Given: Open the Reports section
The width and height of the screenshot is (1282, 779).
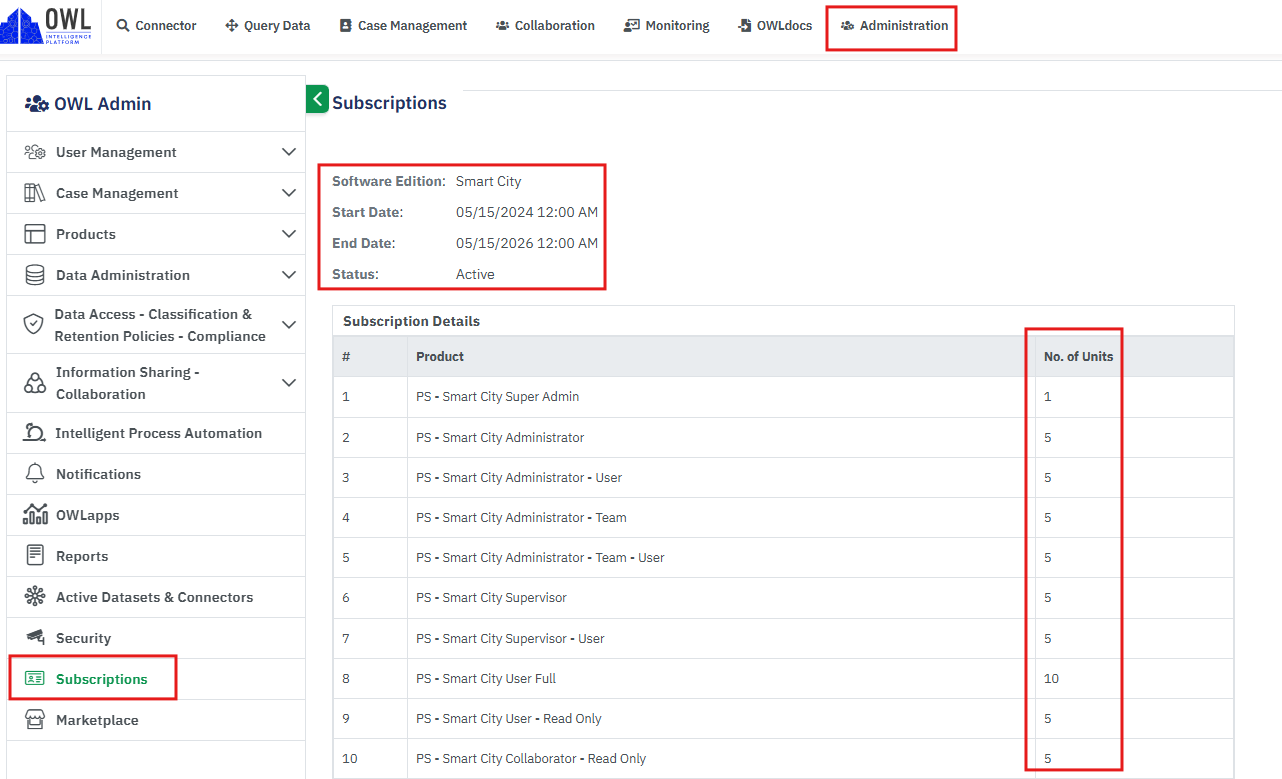Looking at the screenshot, I should point(156,556).
